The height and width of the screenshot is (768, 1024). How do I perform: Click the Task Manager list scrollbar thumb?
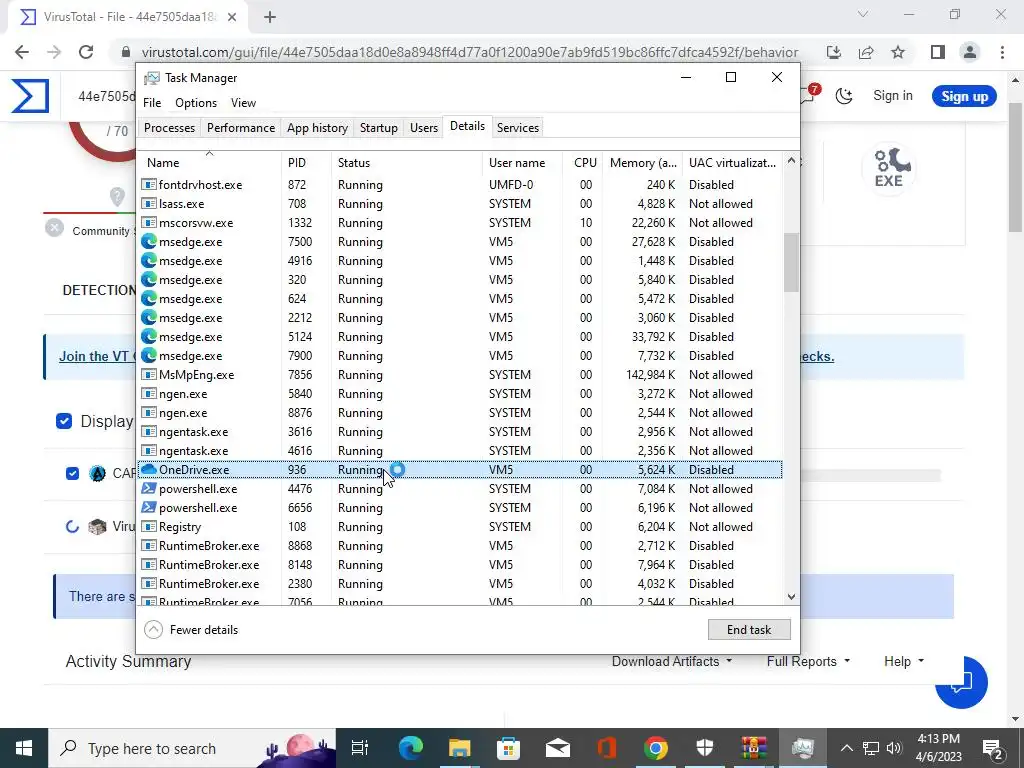pyautogui.click(x=792, y=263)
